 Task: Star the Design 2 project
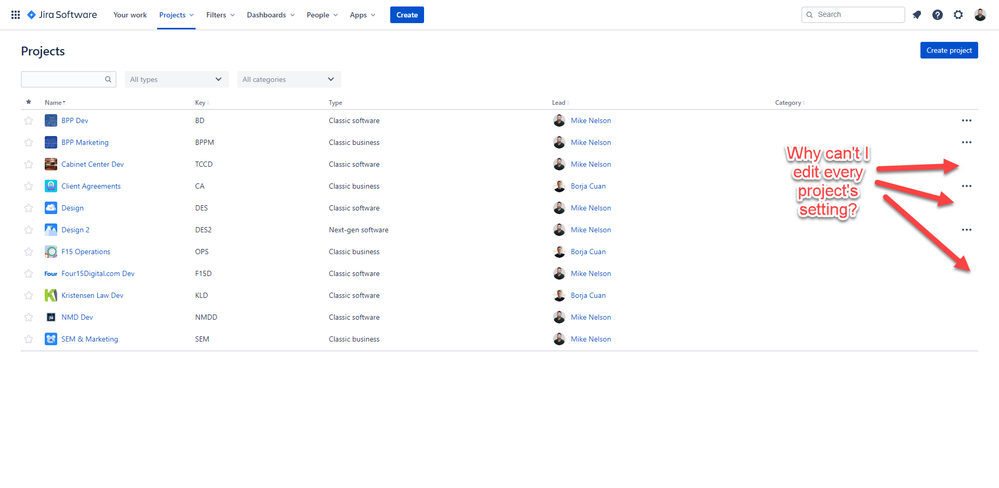(28, 229)
